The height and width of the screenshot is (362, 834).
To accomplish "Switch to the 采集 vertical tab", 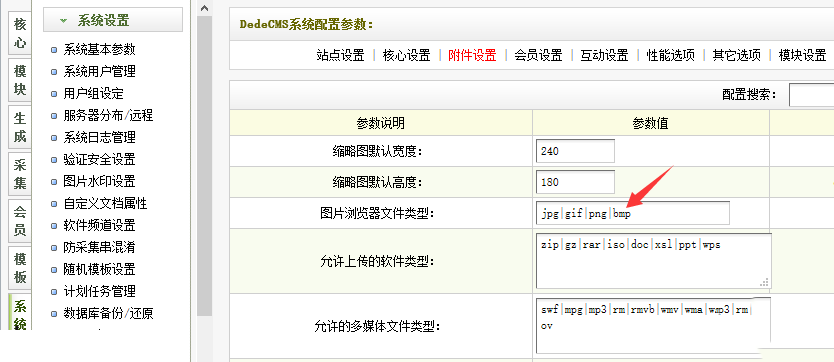I will pyautogui.click(x=20, y=174).
